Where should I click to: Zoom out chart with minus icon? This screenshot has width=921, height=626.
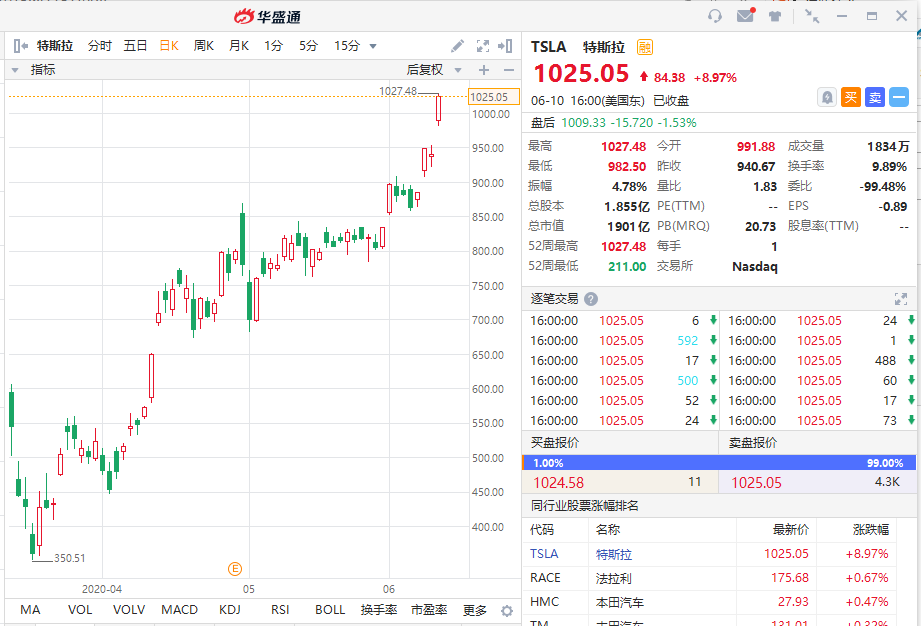point(509,70)
